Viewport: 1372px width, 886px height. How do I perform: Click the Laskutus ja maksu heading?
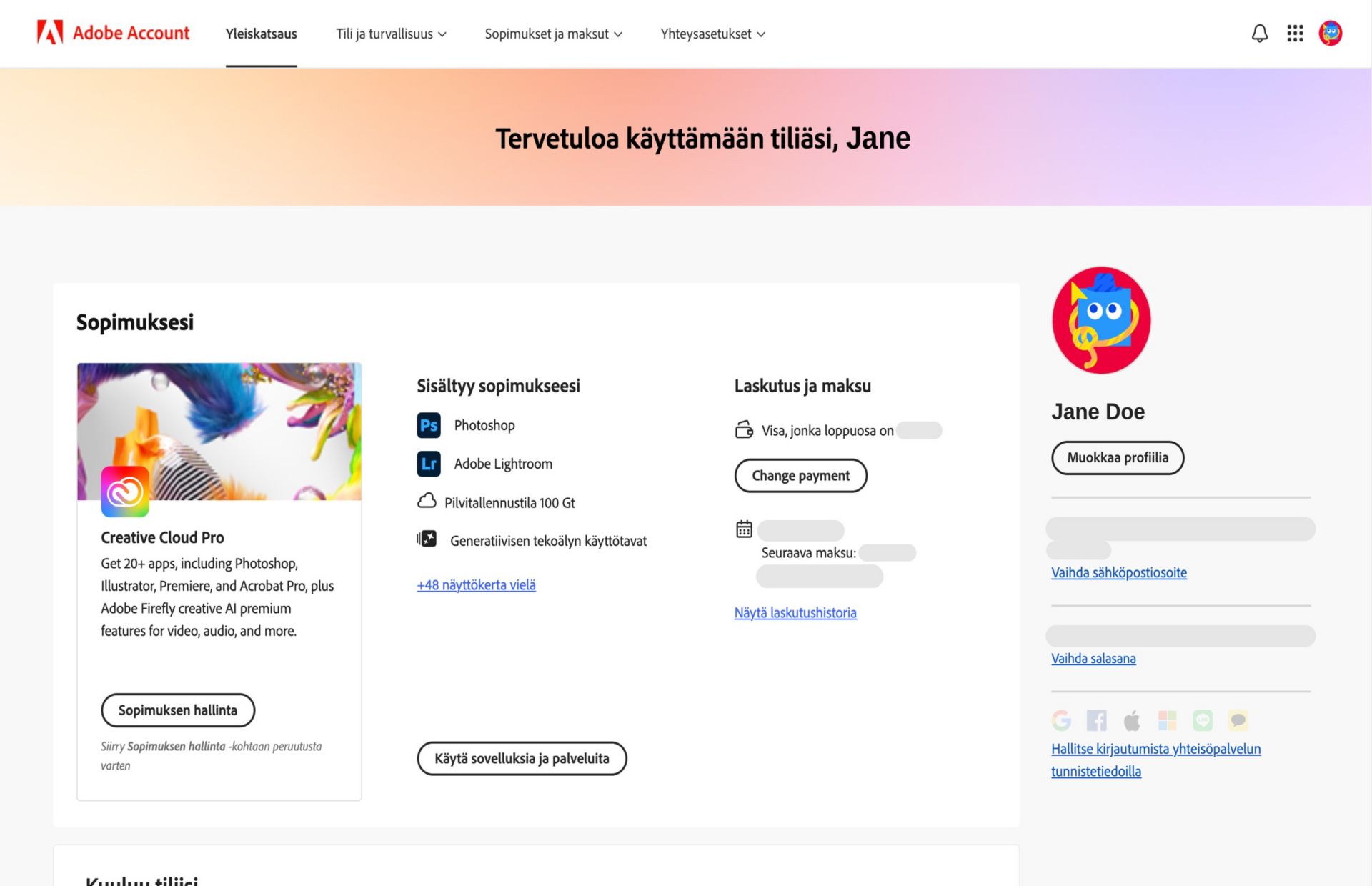[802, 386]
